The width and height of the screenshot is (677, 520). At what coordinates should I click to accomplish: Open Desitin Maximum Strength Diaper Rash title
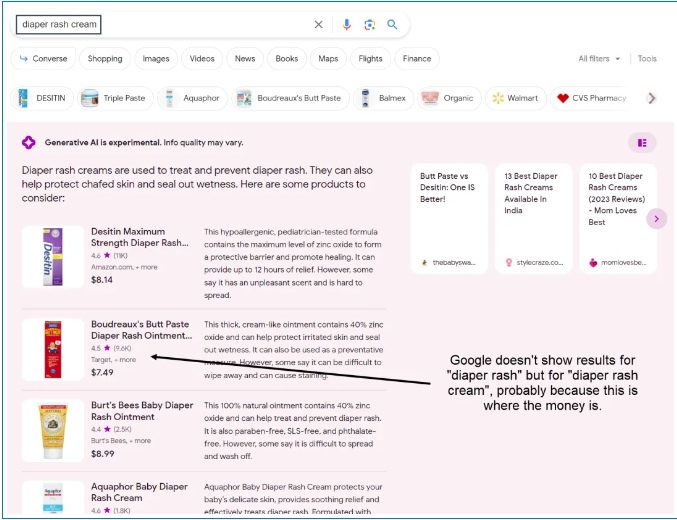click(139, 237)
